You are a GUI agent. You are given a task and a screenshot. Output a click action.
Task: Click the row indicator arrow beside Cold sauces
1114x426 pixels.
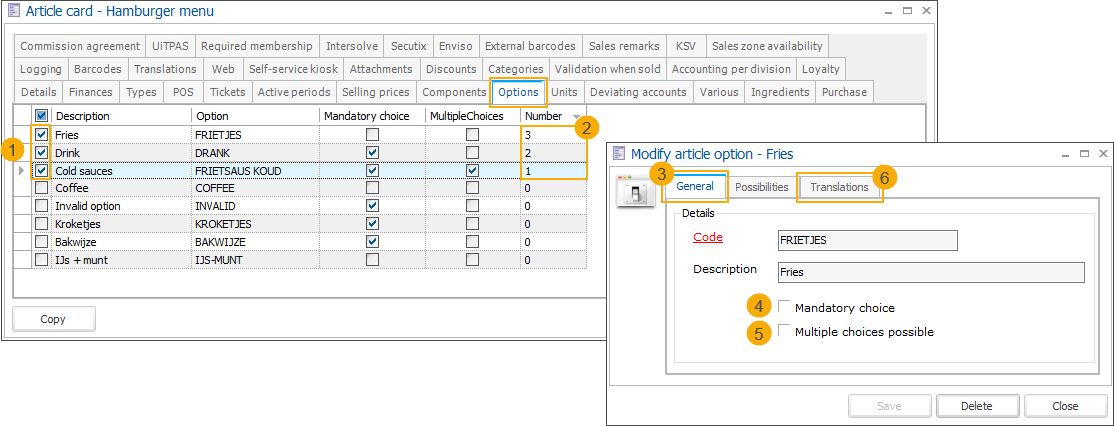(21, 170)
